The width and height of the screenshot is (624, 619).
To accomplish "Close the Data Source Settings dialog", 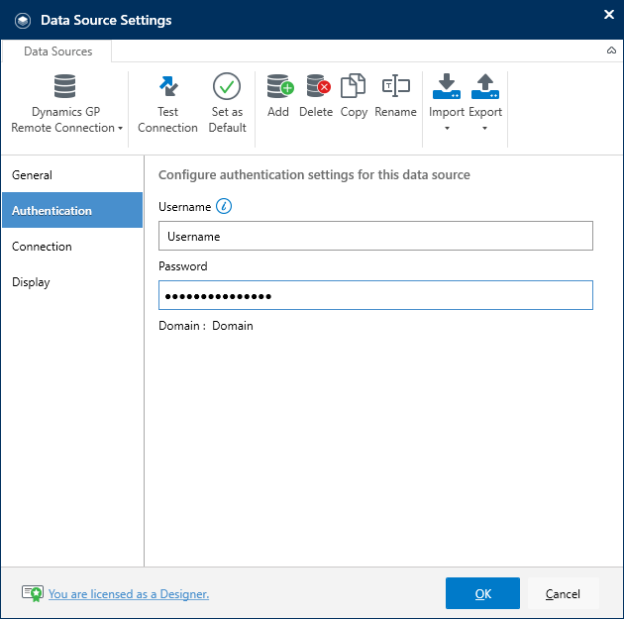I will pos(608,15).
